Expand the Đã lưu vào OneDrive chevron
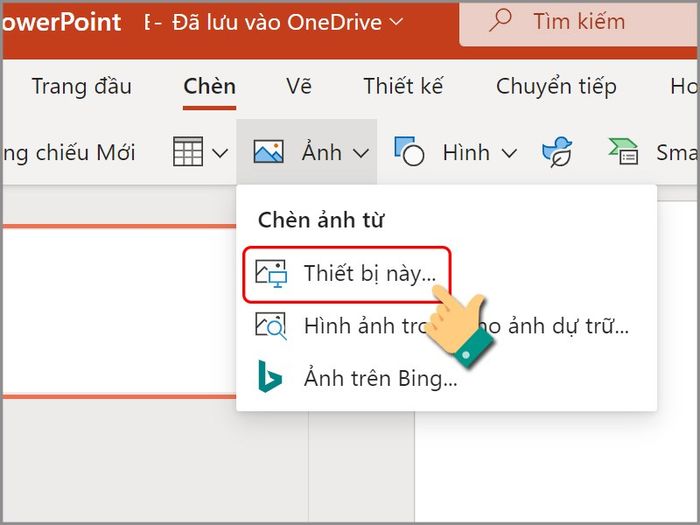 pyautogui.click(x=396, y=21)
